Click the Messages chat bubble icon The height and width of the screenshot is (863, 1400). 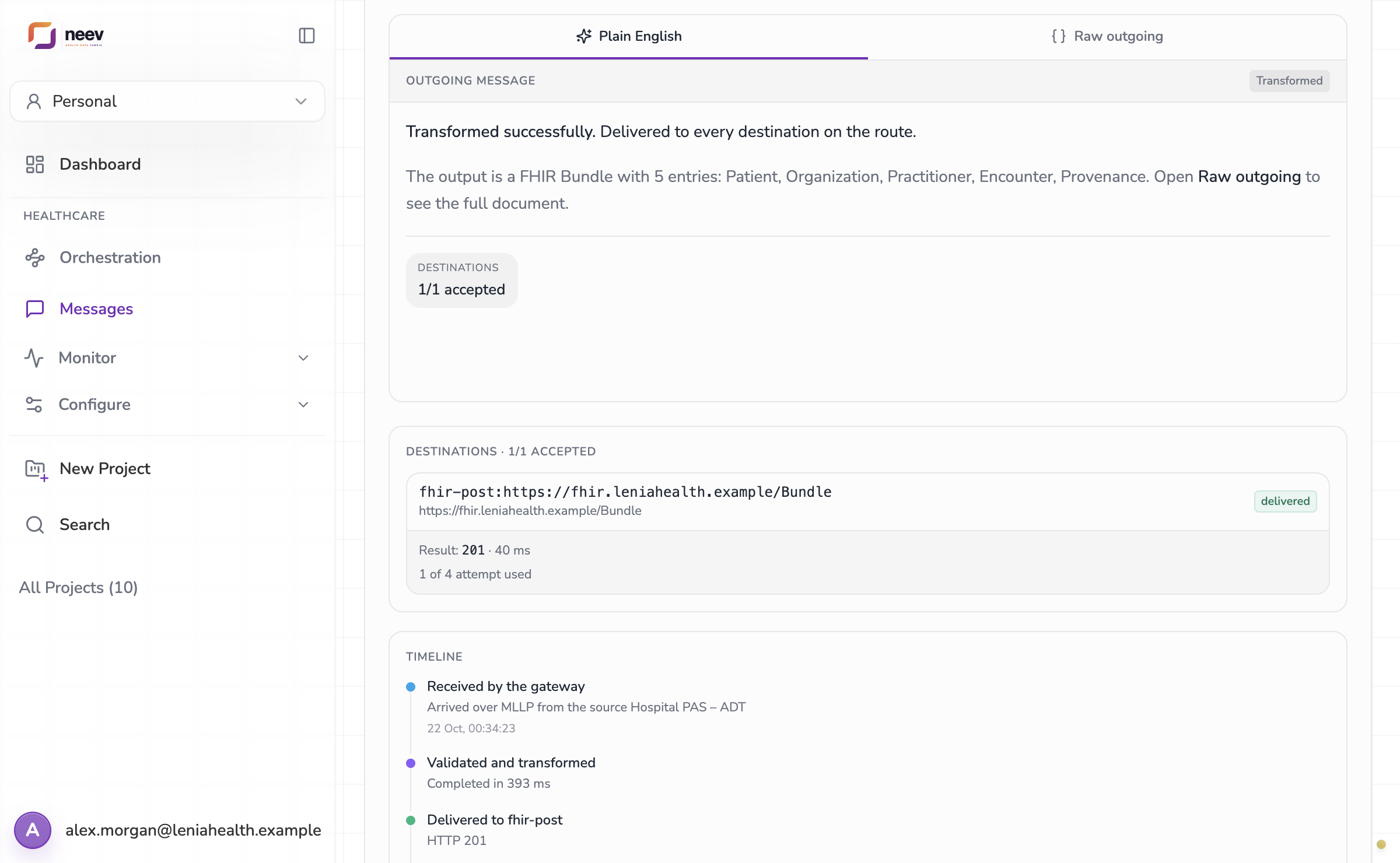click(x=35, y=309)
